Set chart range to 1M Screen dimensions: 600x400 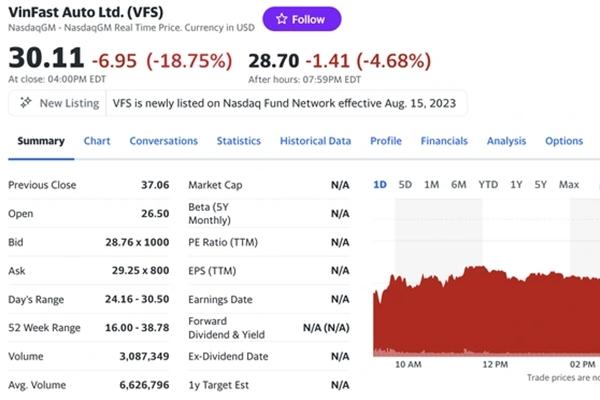(431, 185)
